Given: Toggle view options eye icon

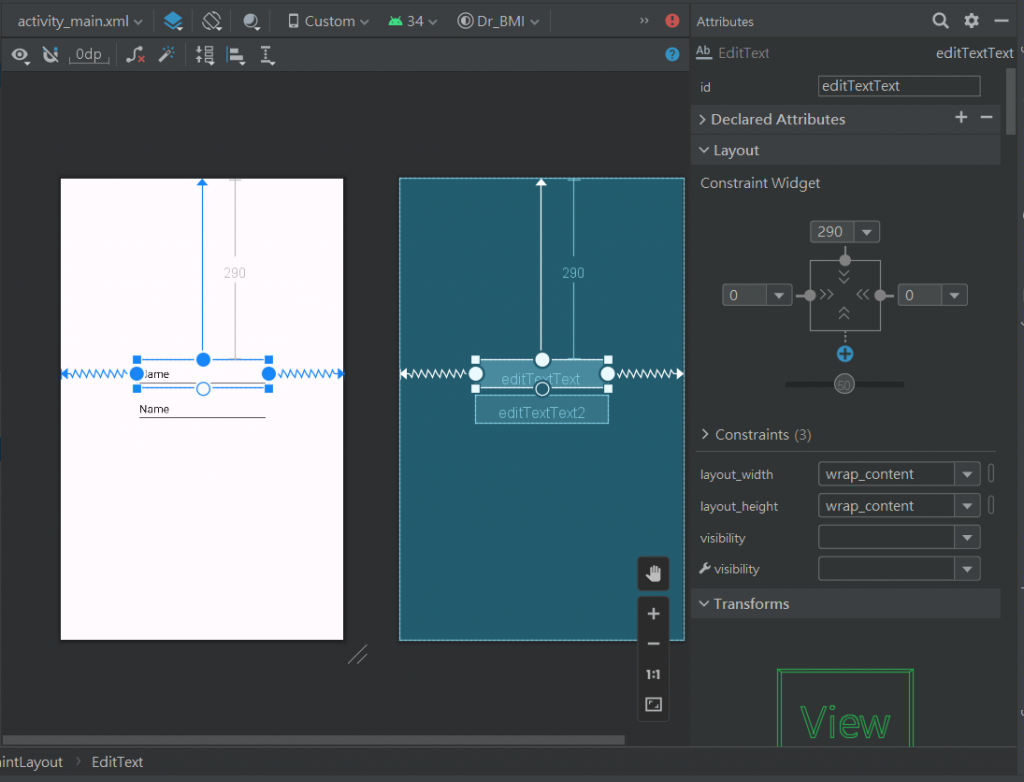Looking at the screenshot, I should (x=20, y=56).
